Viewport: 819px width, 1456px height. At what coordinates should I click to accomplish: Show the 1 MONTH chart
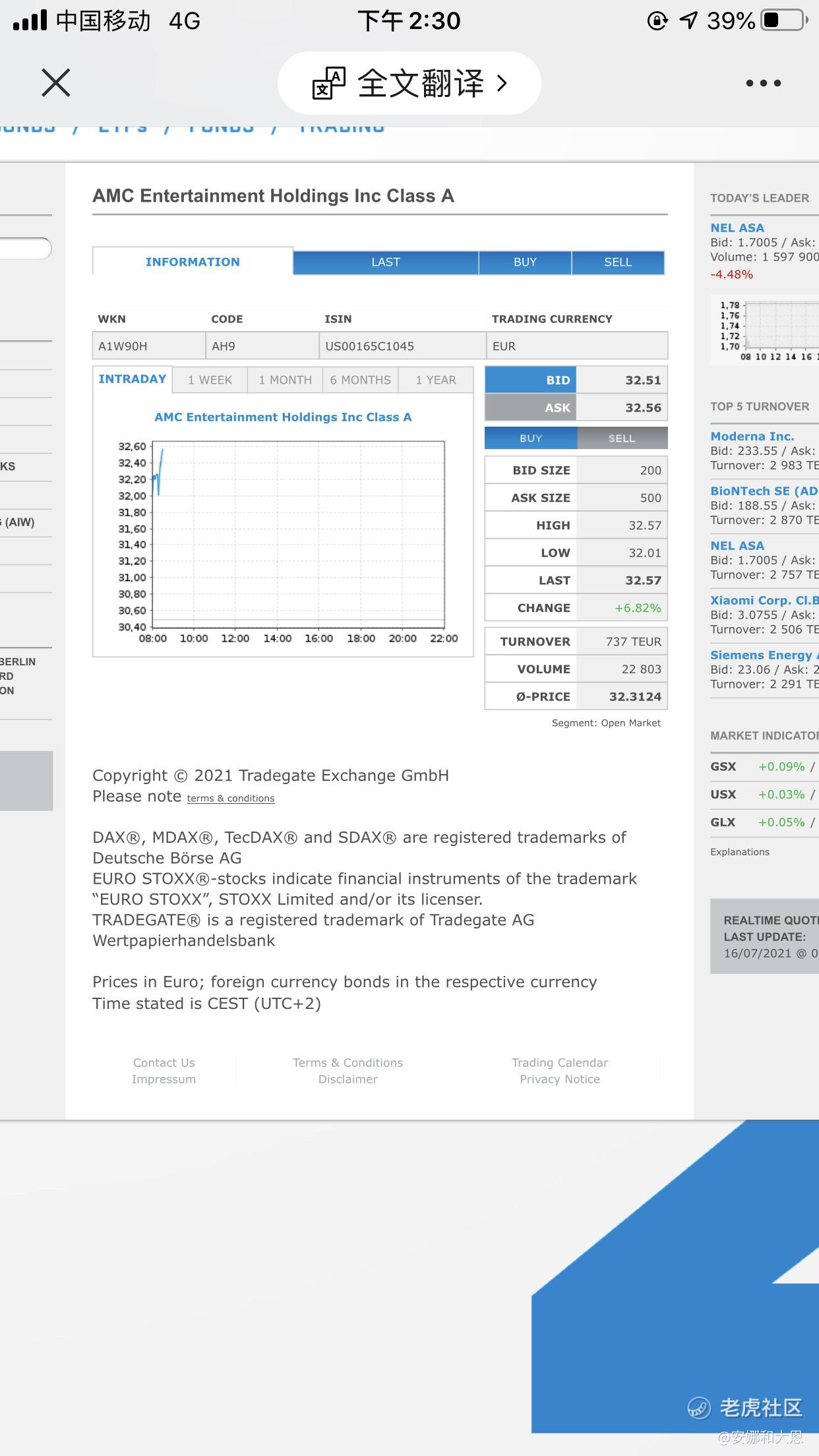(x=285, y=380)
